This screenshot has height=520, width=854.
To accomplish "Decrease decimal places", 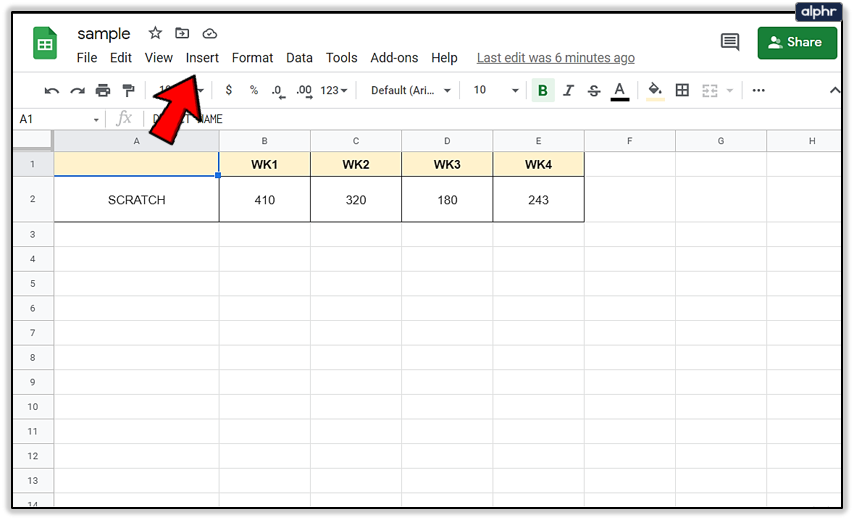I will tap(278, 91).
